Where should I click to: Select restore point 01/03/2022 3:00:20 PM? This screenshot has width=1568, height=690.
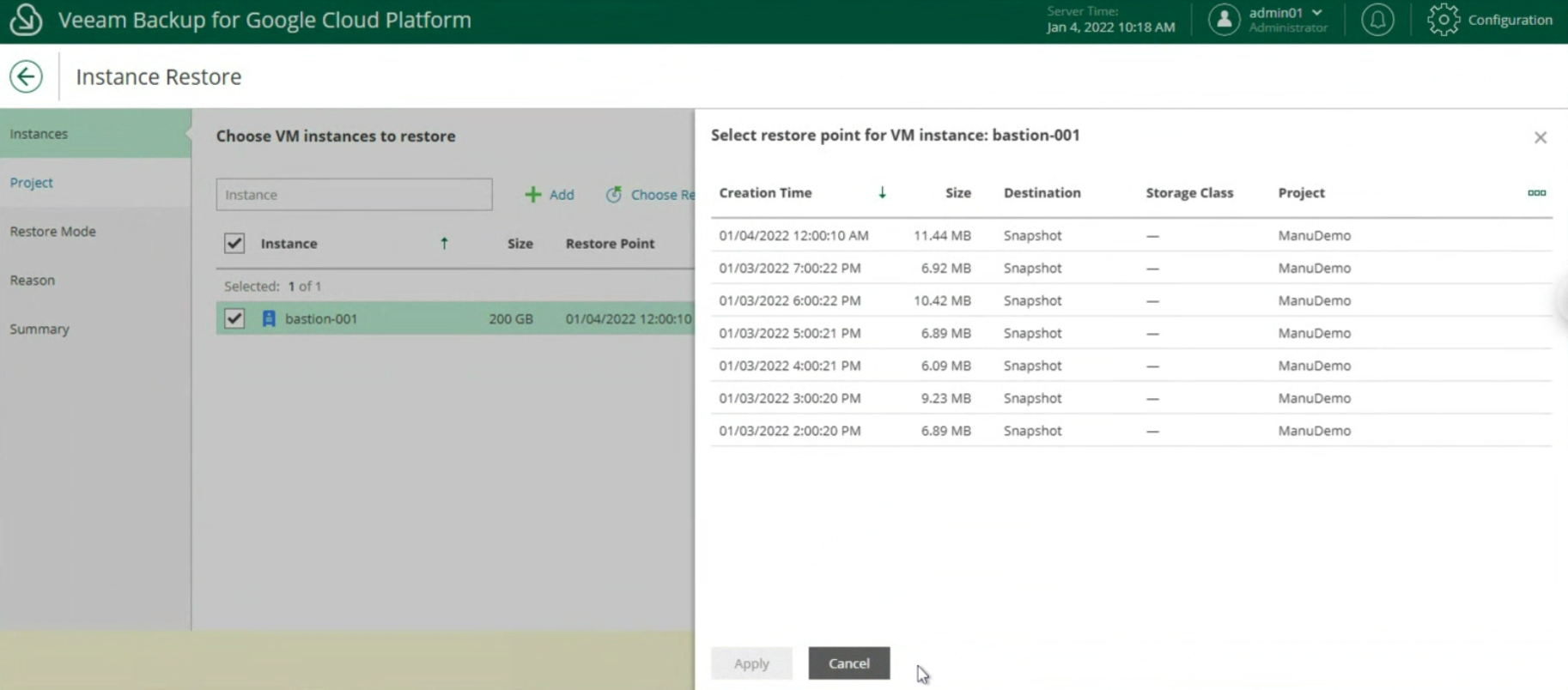[1131, 398]
